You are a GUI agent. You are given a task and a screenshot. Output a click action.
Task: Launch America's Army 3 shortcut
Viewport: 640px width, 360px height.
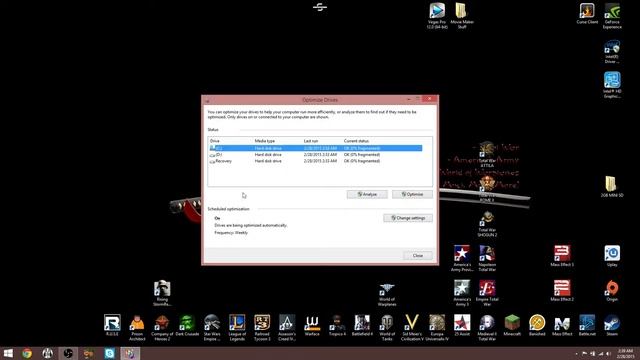point(462,293)
